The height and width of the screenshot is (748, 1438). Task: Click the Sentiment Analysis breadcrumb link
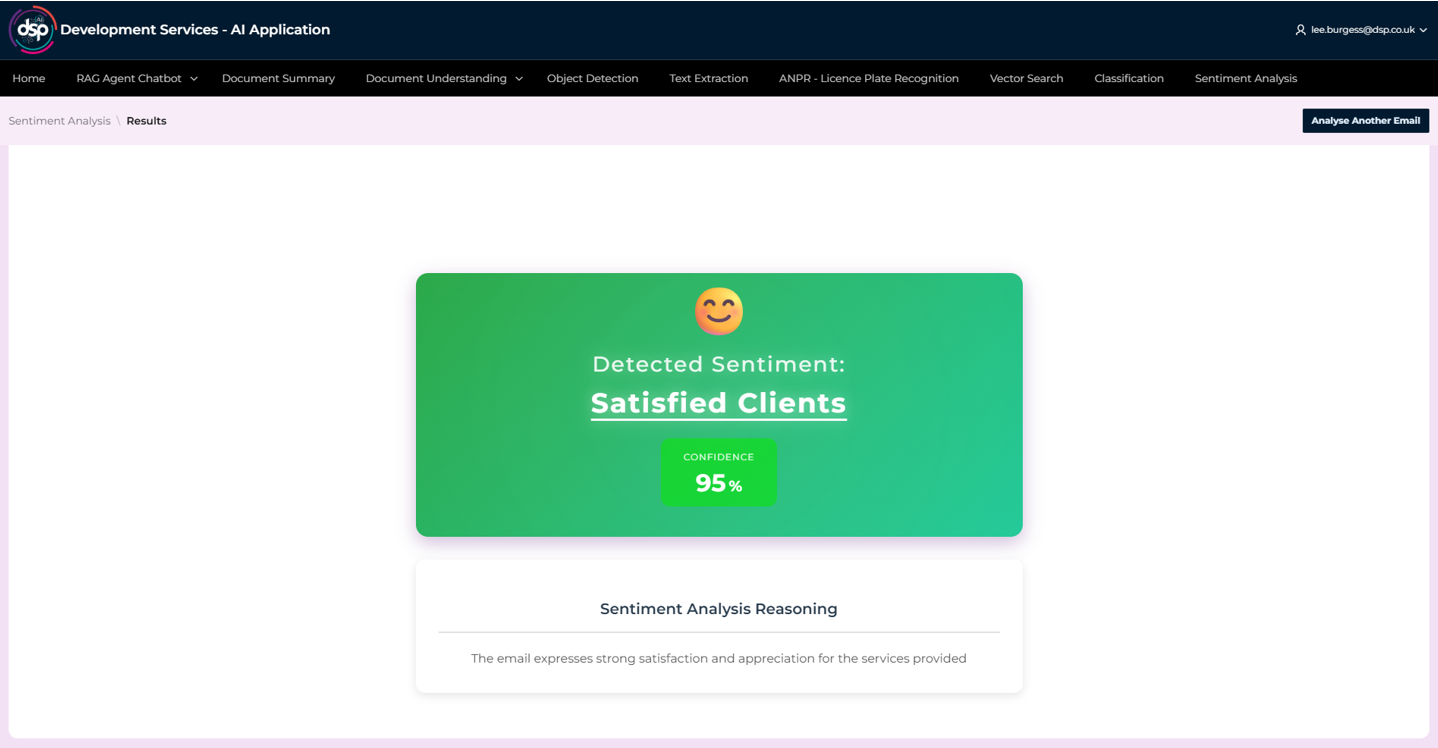click(x=60, y=121)
